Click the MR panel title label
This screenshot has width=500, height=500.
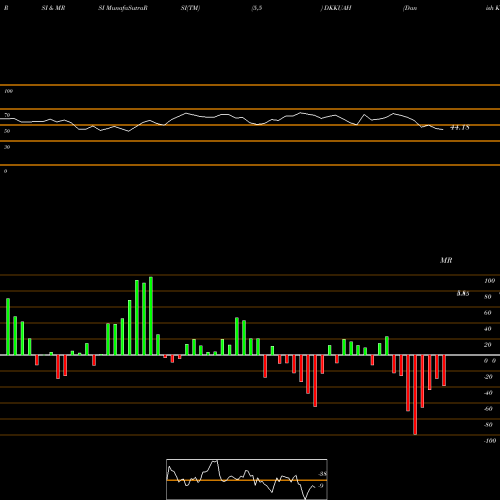point(446,260)
